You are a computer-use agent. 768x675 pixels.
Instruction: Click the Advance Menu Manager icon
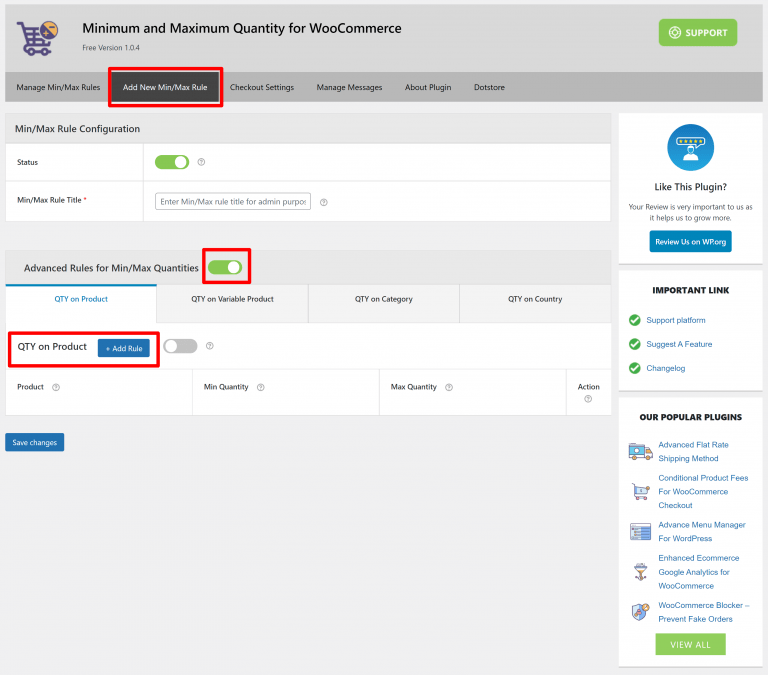640,531
